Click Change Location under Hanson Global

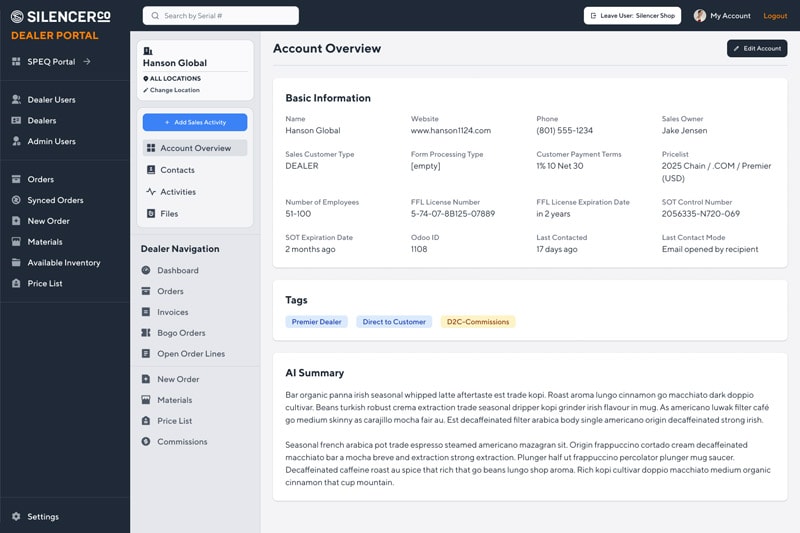(x=174, y=90)
